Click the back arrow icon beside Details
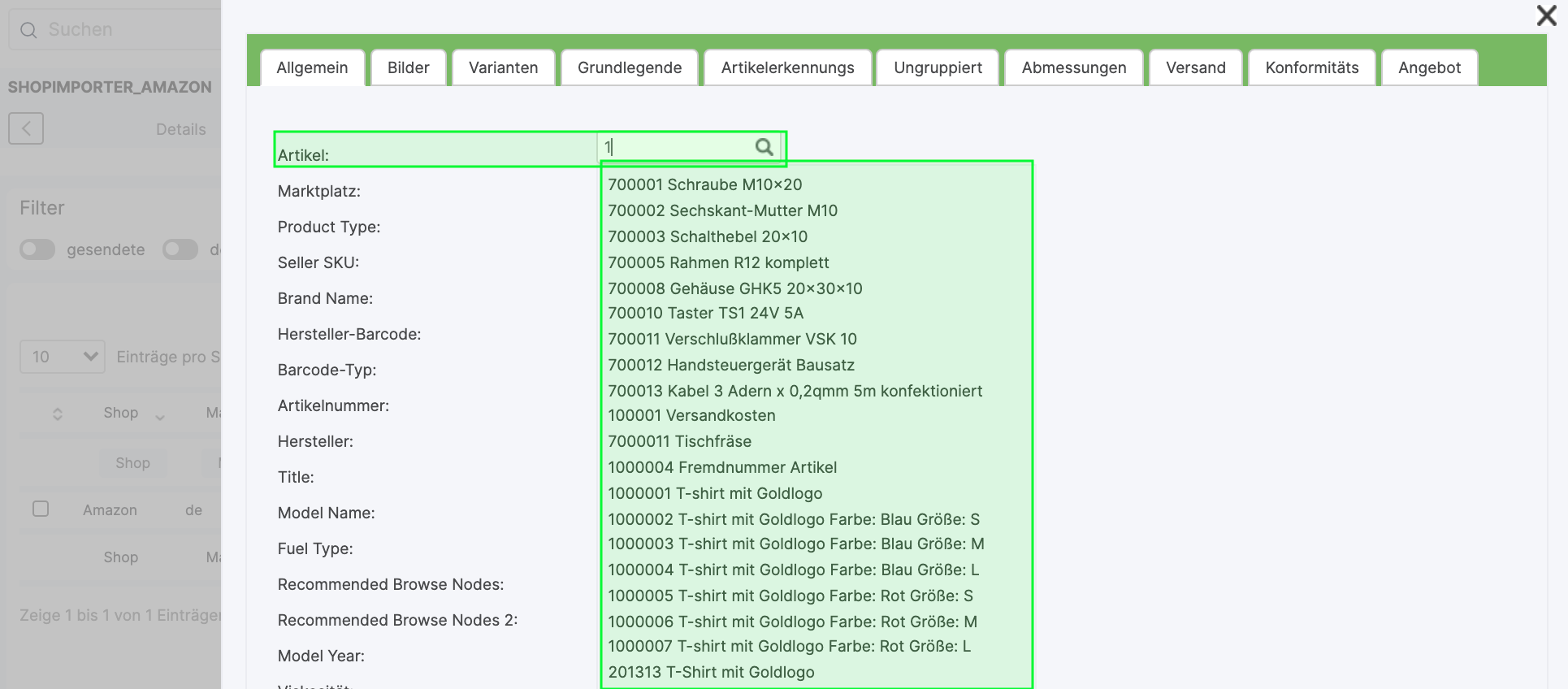 click(26, 128)
